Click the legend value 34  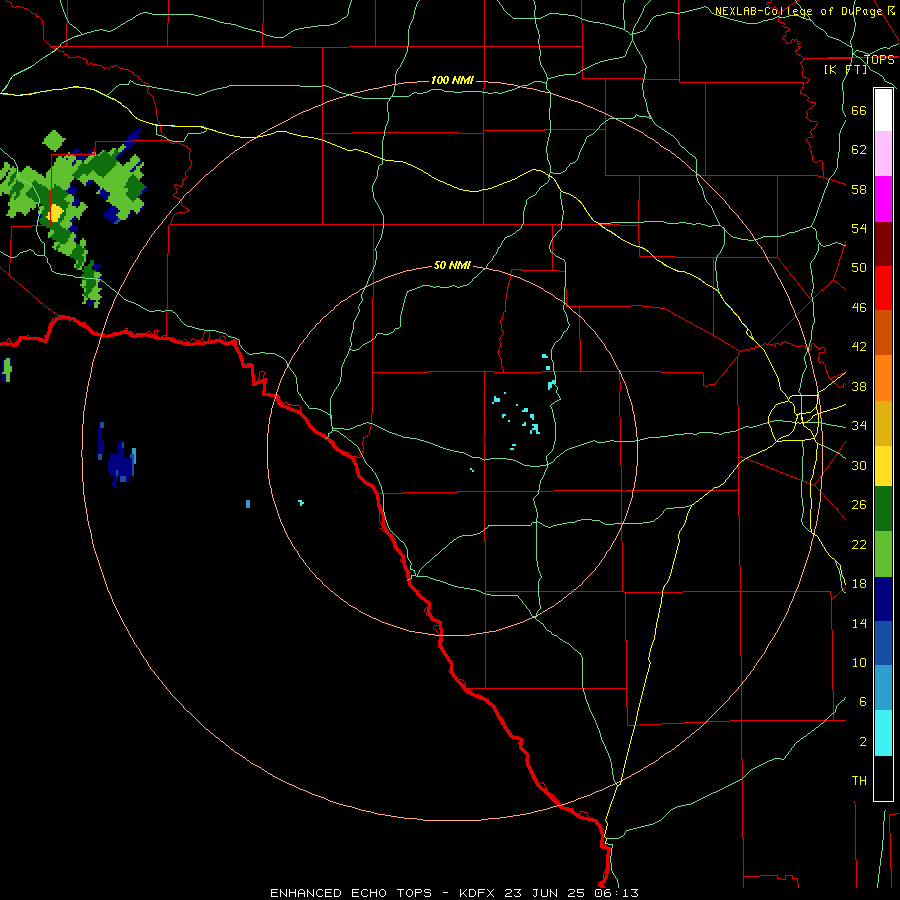click(x=859, y=426)
